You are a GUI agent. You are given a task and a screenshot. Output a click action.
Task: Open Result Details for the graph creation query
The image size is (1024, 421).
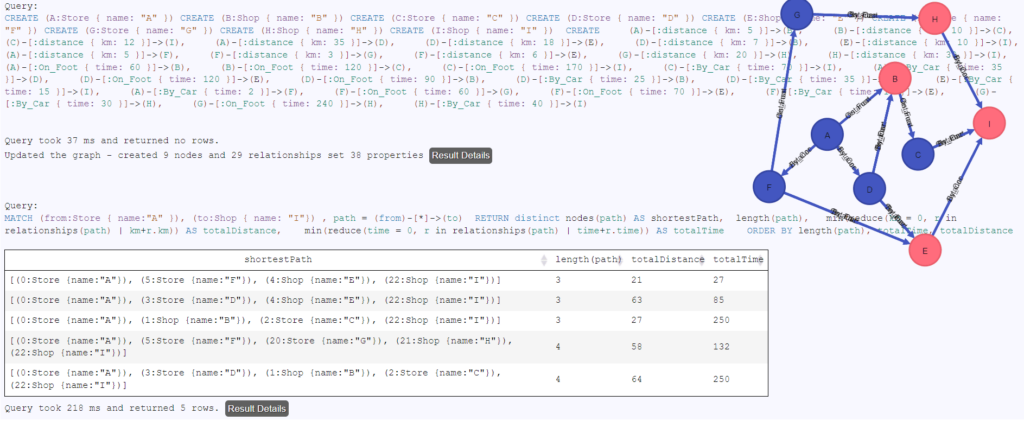(x=460, y=155)
